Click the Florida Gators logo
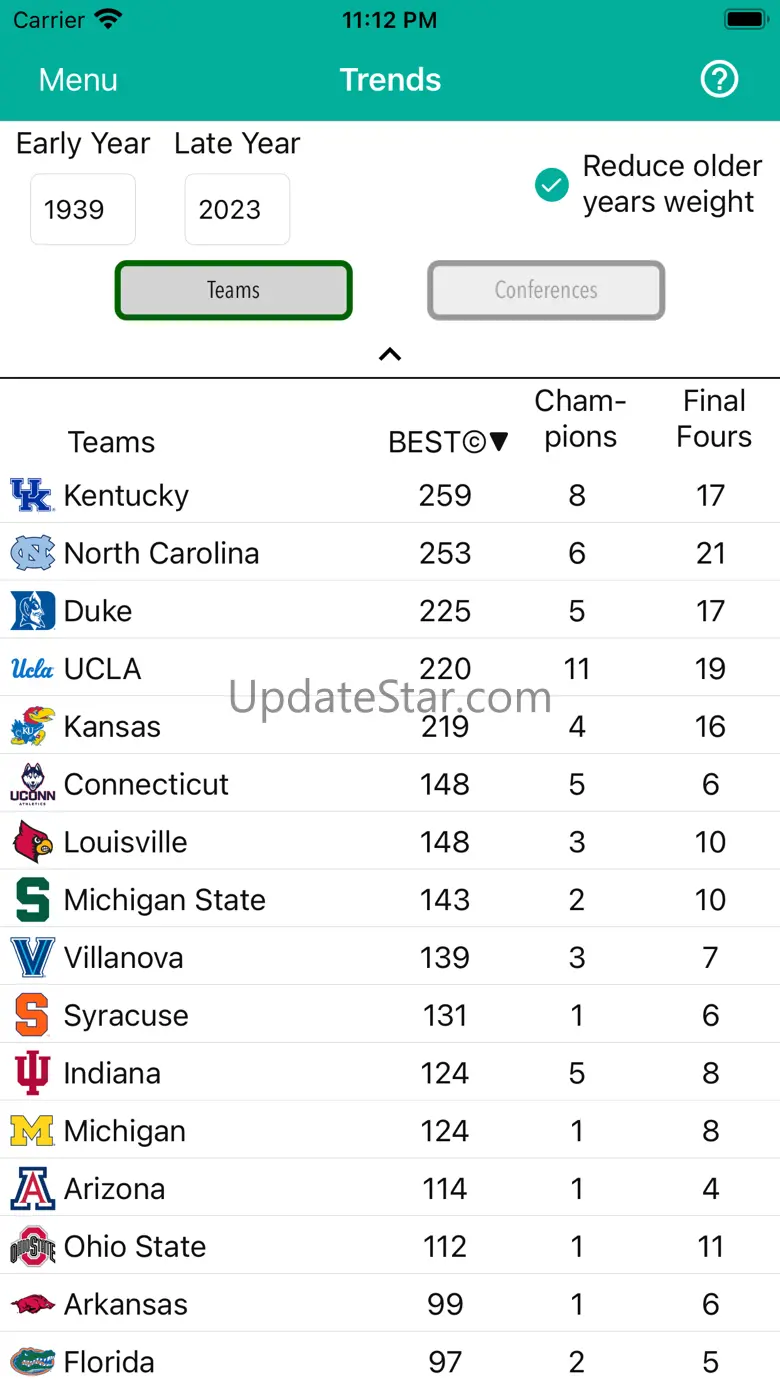This screenshot has height=1387, width=780. [x=32, y=1361]
